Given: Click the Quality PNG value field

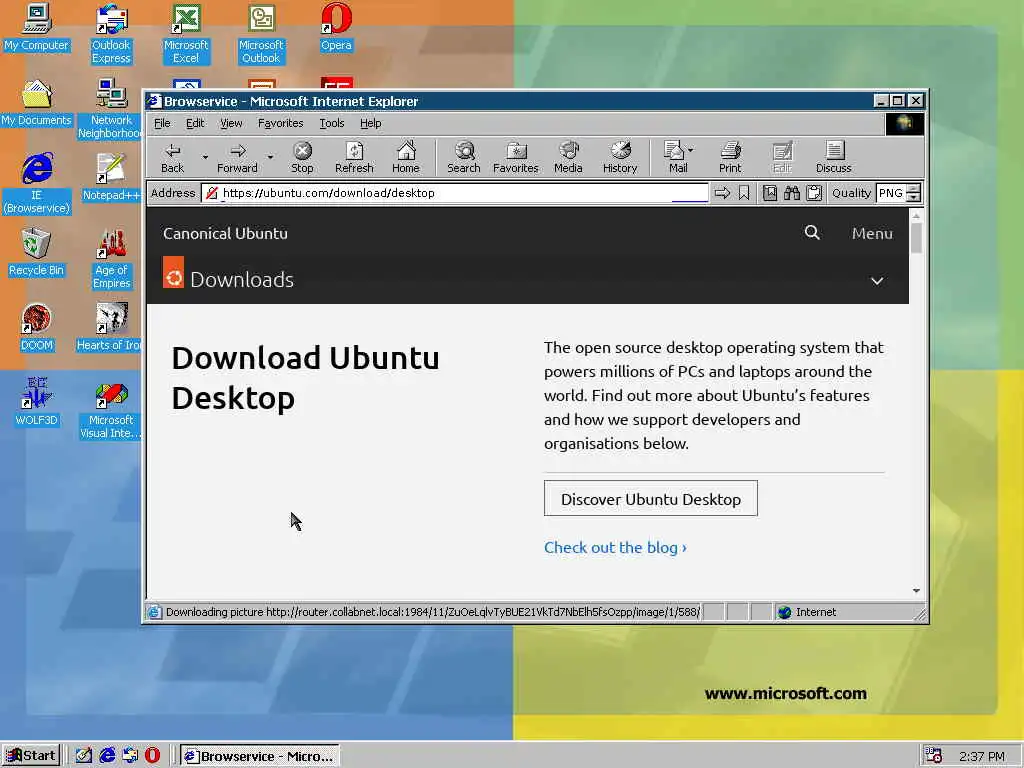Looking at the screenshot, I should coord(891,193).
